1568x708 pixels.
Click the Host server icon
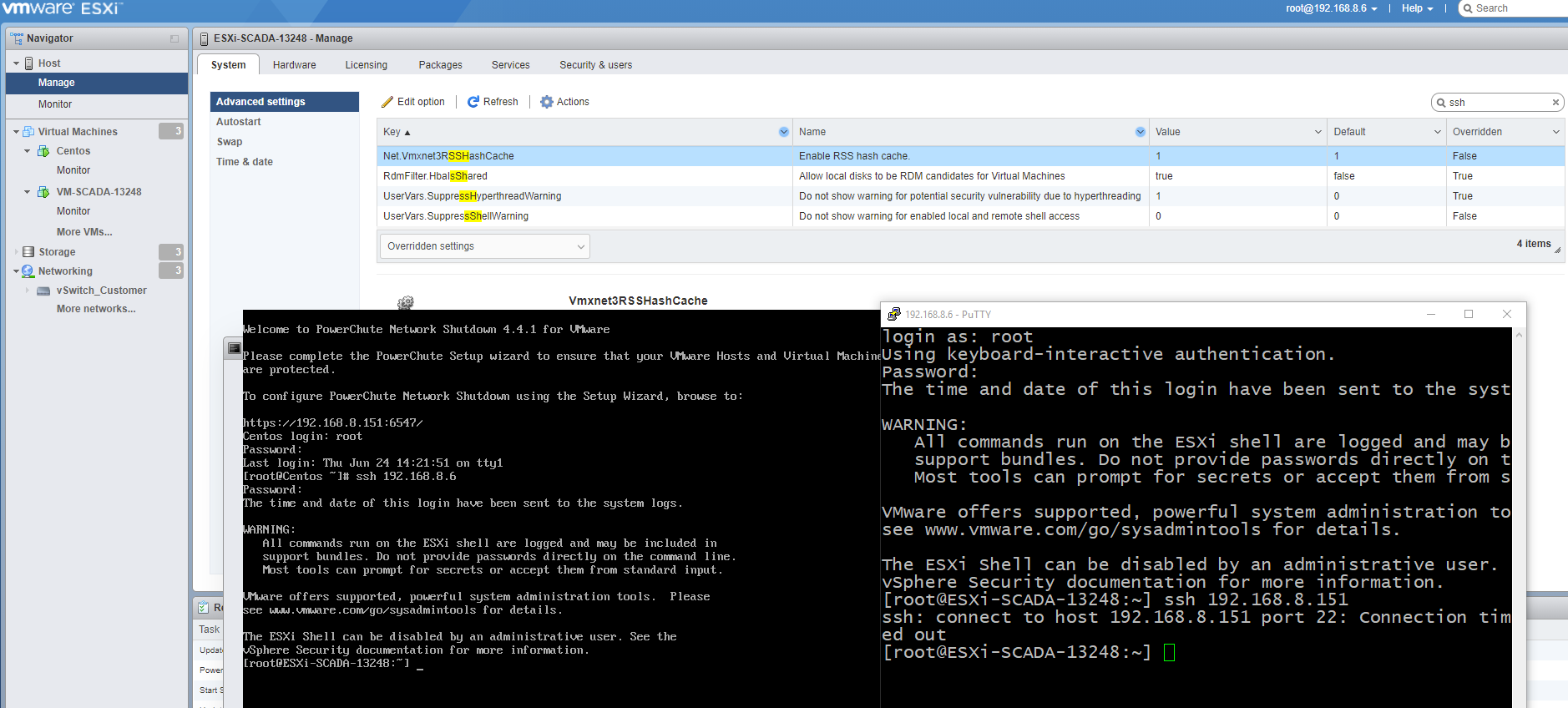click(29, 63)
